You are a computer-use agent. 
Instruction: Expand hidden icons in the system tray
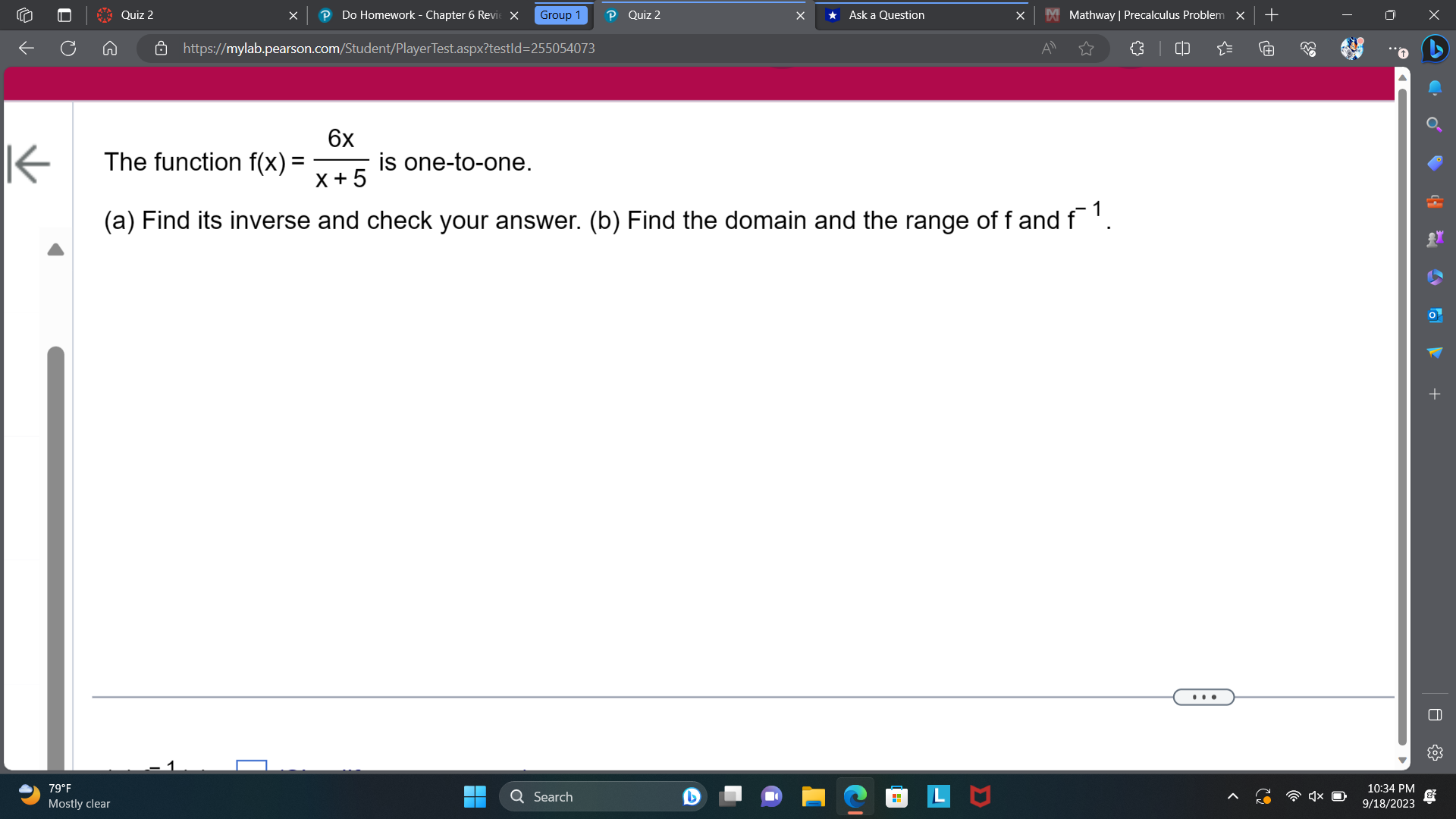(x=1232, y=796)
